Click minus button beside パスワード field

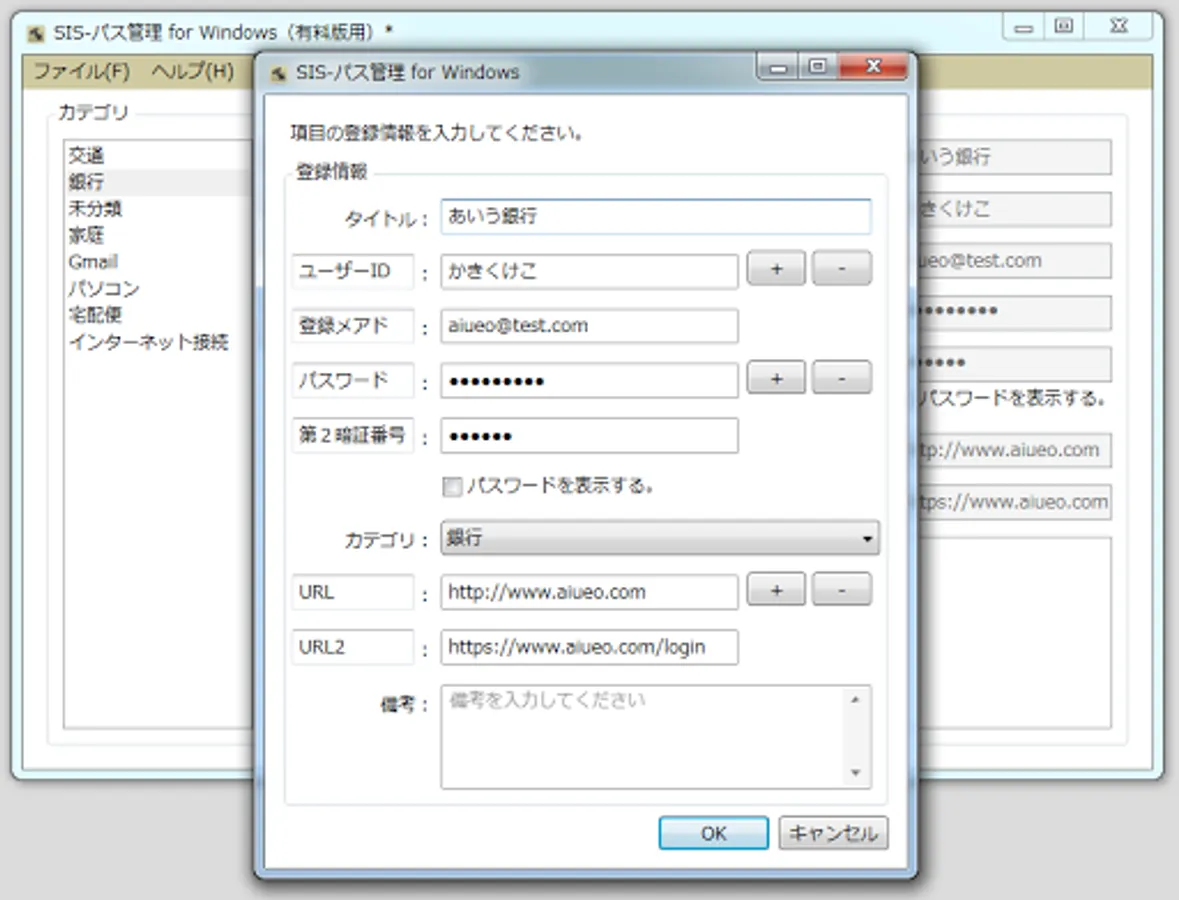click(842, 378)
